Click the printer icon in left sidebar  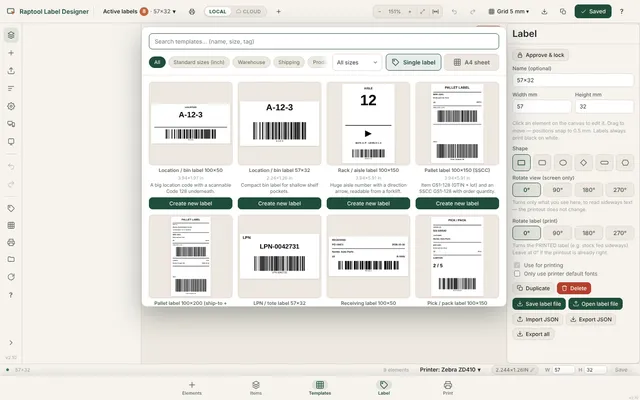11,242
